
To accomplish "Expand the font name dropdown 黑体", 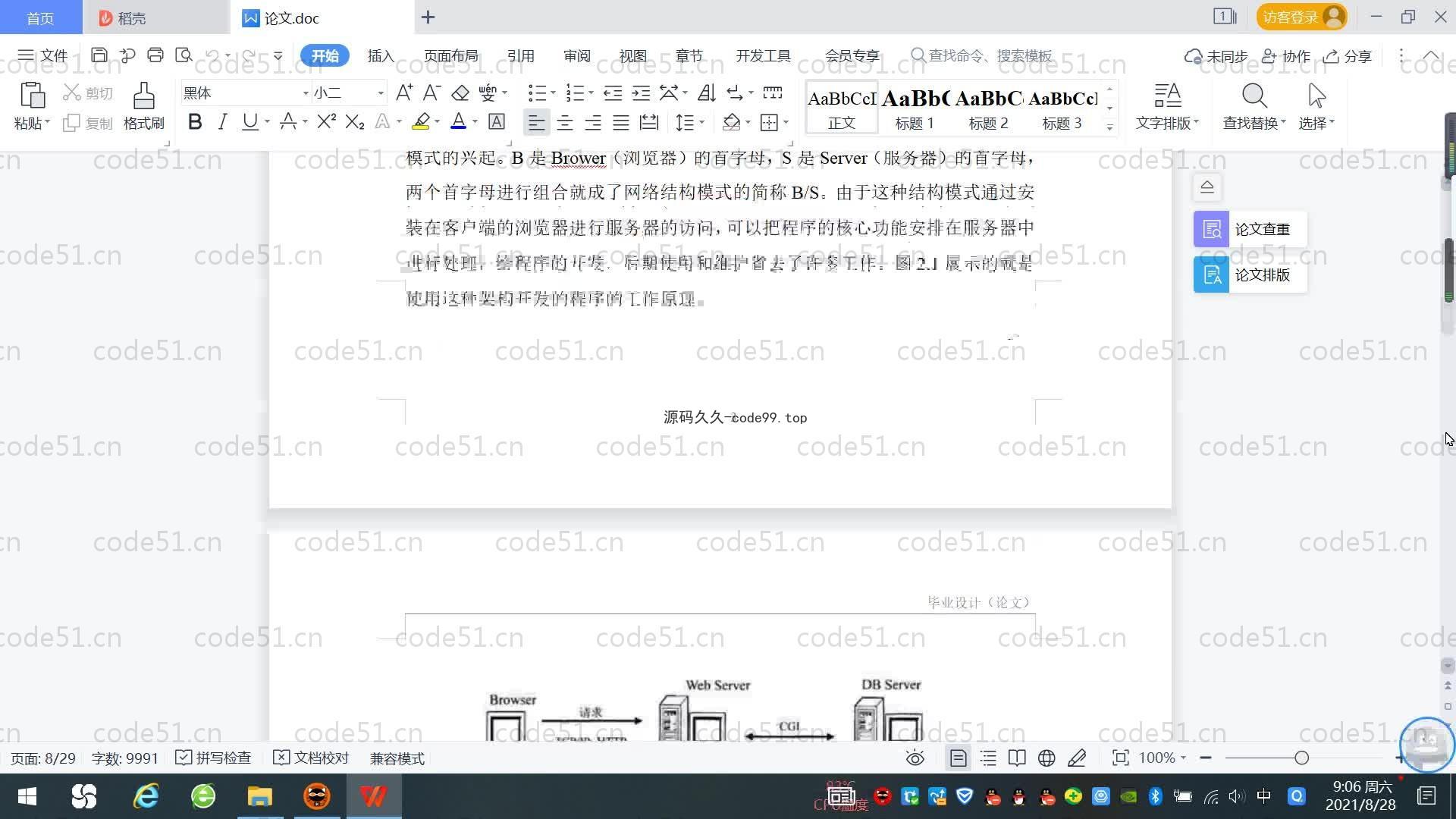I will tap(306, 93).
